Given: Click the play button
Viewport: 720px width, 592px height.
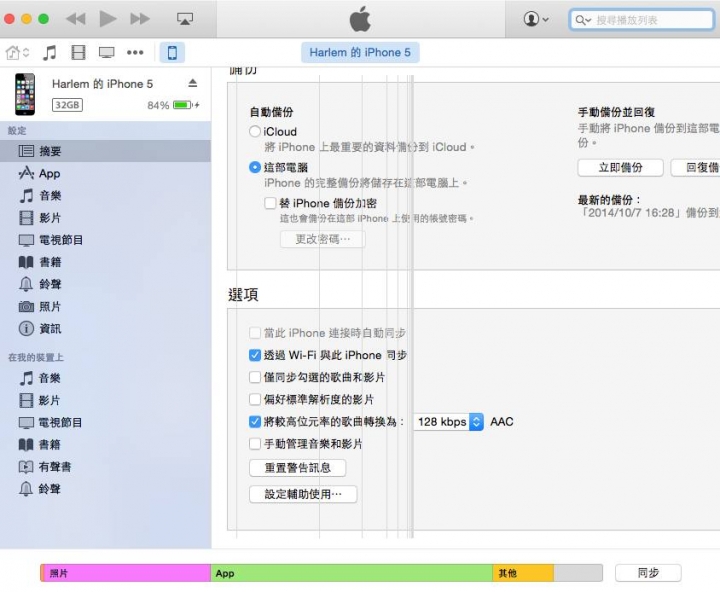Looking at the screenshot, I should (108, 19).
